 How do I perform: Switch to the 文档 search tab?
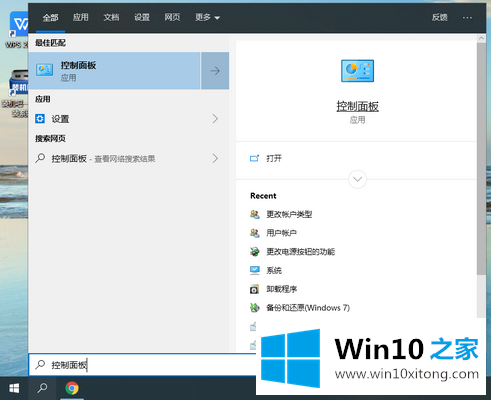111,17
